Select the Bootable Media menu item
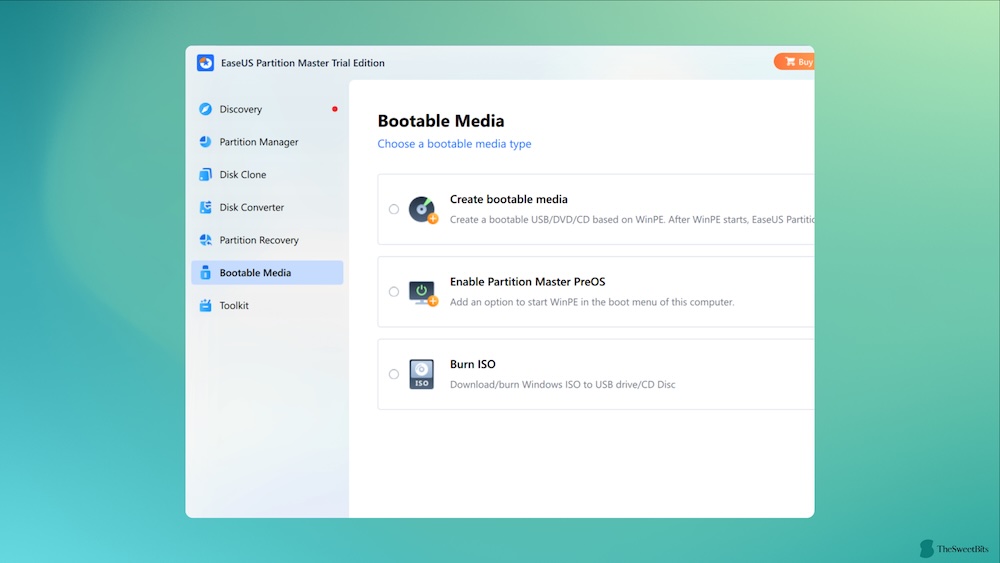1000x563 pixels. (x=267, y=272)
